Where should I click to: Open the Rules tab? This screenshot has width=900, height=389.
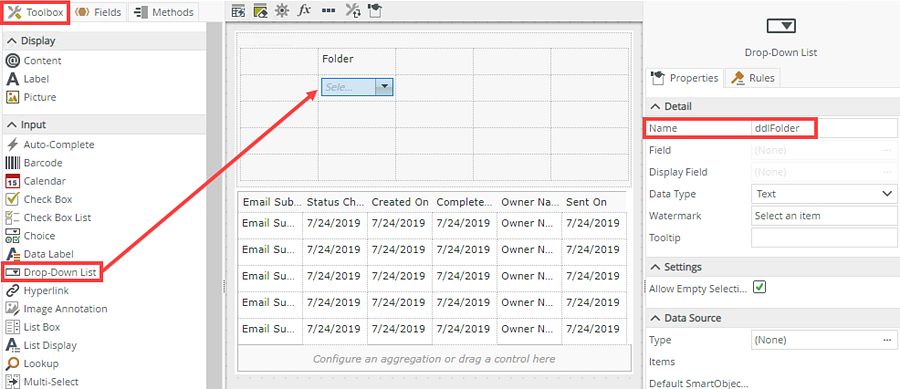click(x=752, y=78)
